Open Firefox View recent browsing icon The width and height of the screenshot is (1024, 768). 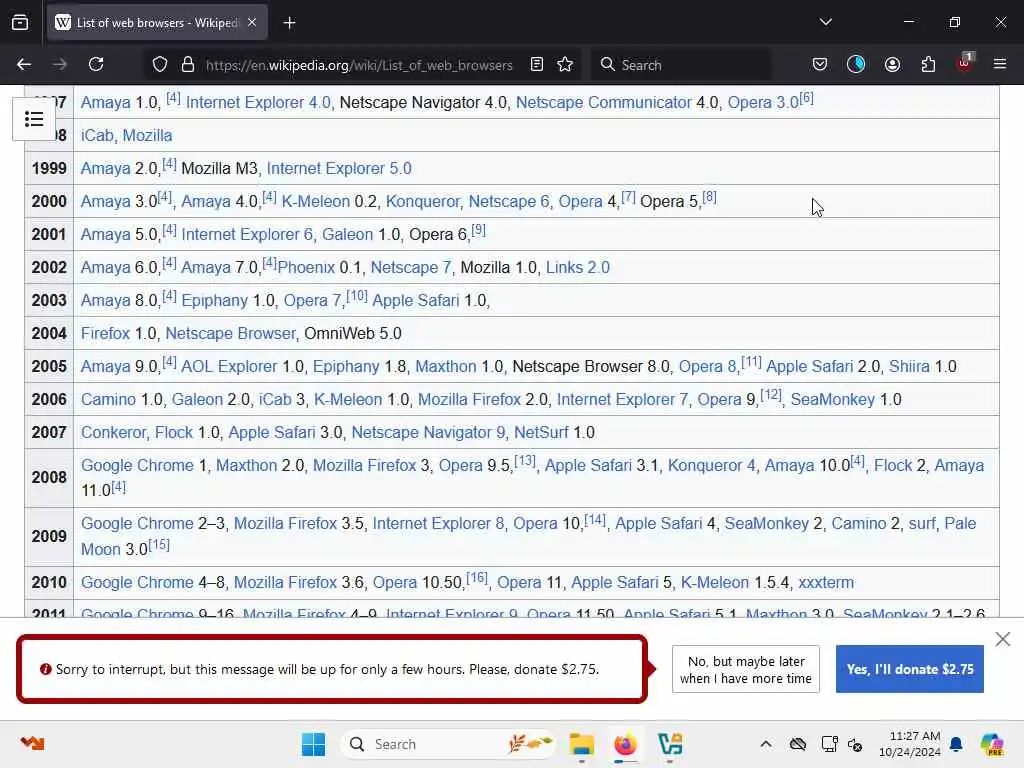[x=20, y=23]
